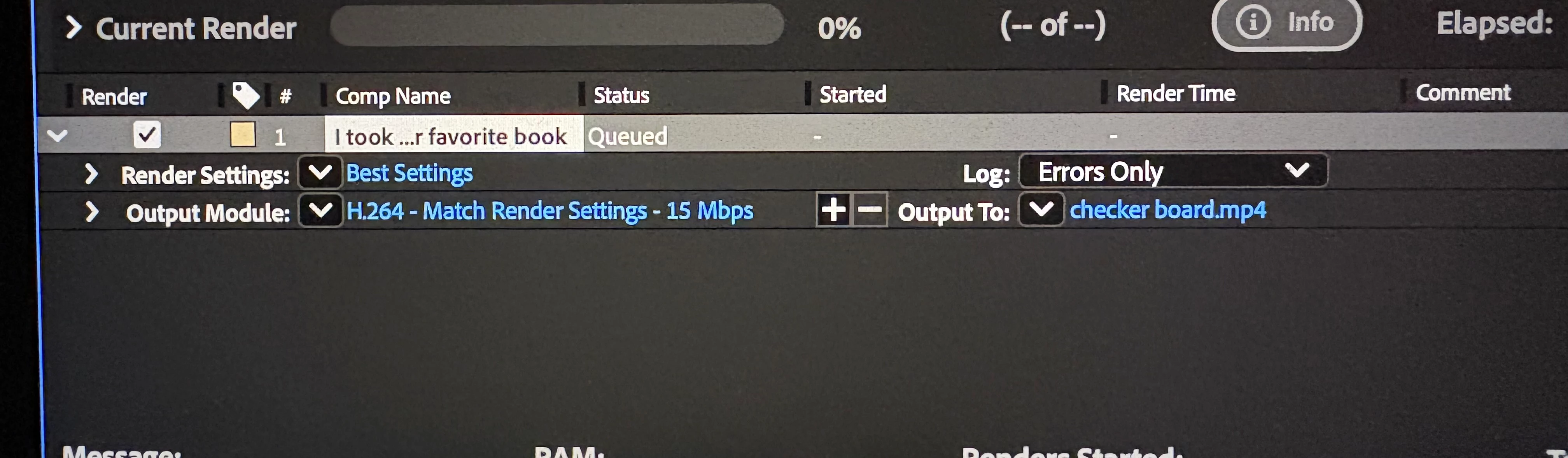Expand the Output Module details arrow

coord(91,212)
